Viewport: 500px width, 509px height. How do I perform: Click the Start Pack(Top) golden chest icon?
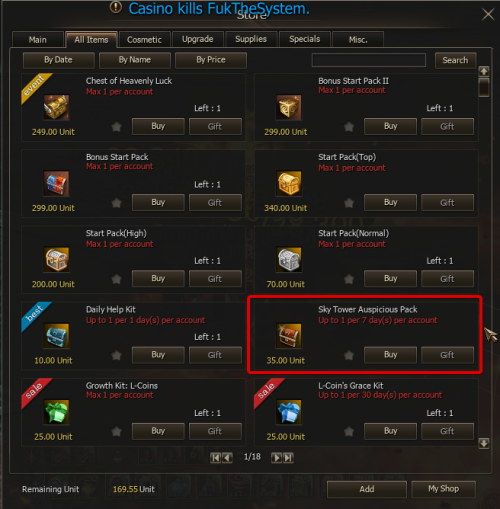pos(289,183)
